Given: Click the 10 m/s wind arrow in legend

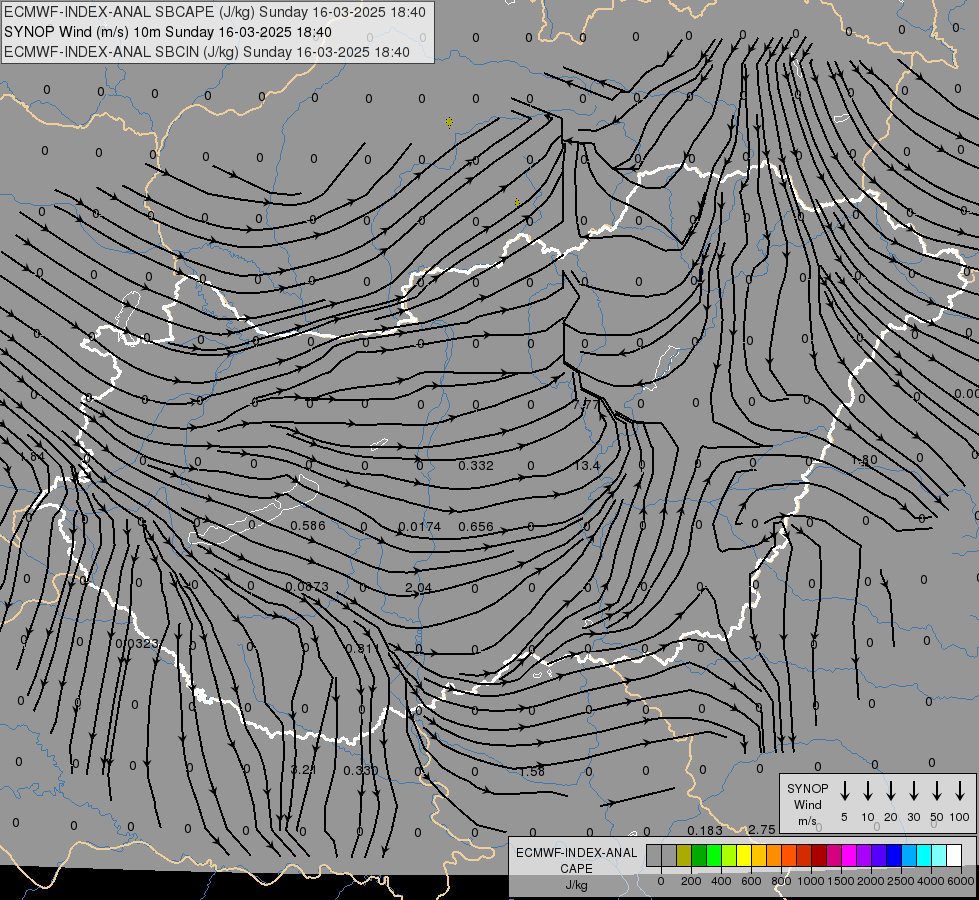Looking at the screenshot, I should click(x=868, y=791).
